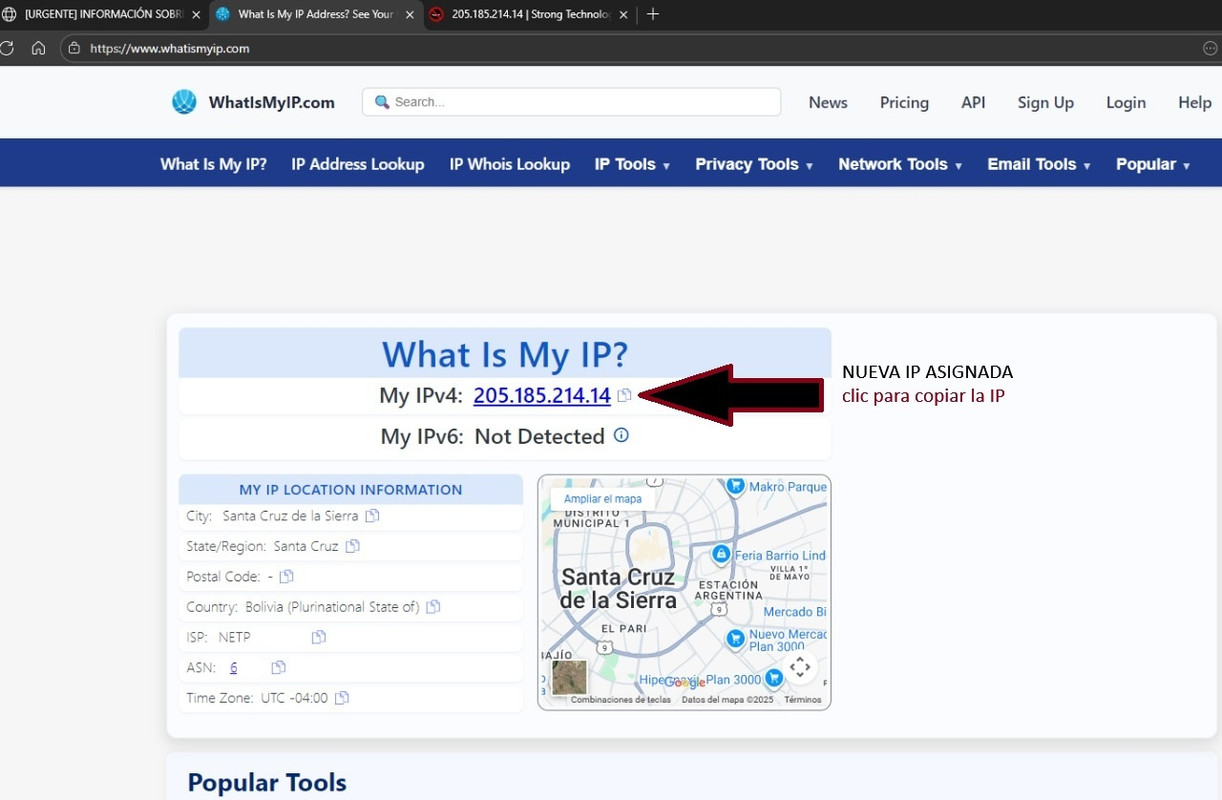Click the Nuevo Mercado Plan 3000 pin on the map
Viewport: 1222px width, 800px height.
coord(735,638)
